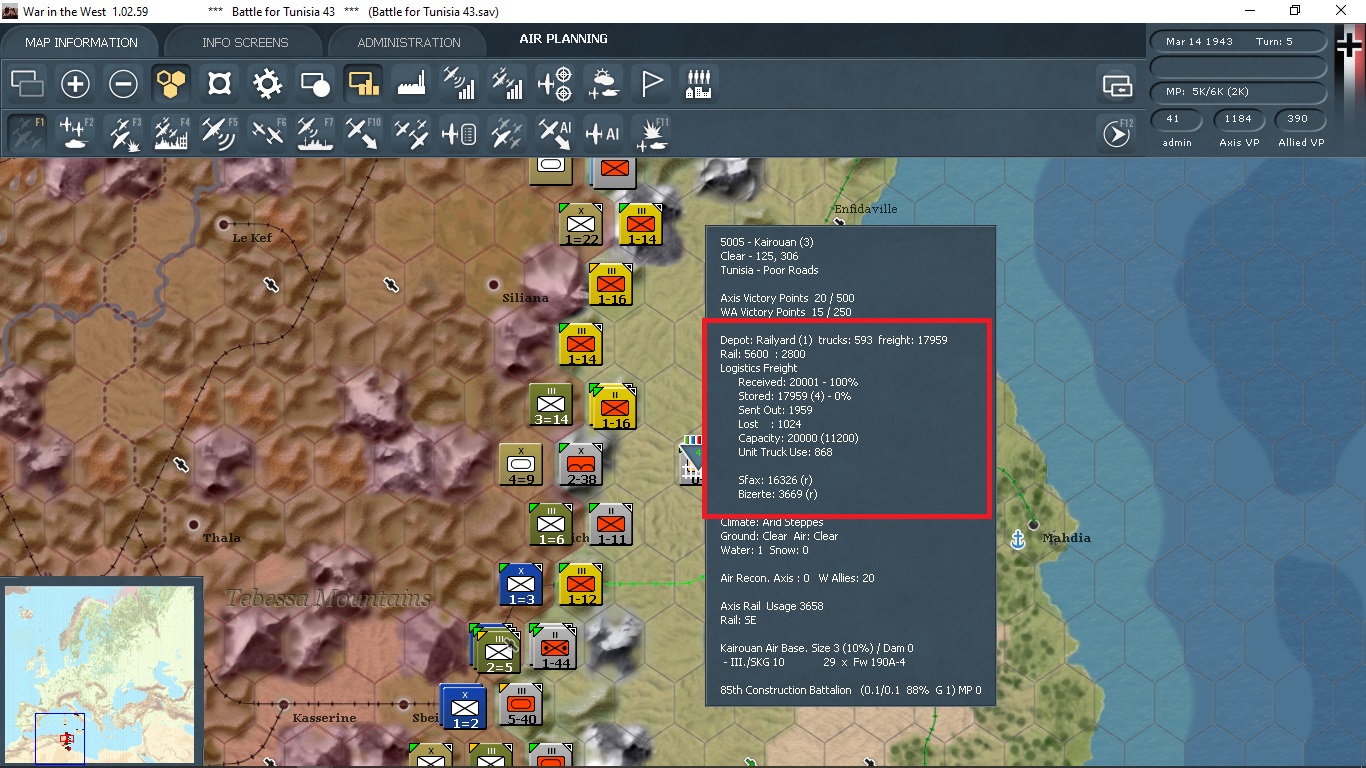Select the F2 ground support directive icon

(75, 132)
